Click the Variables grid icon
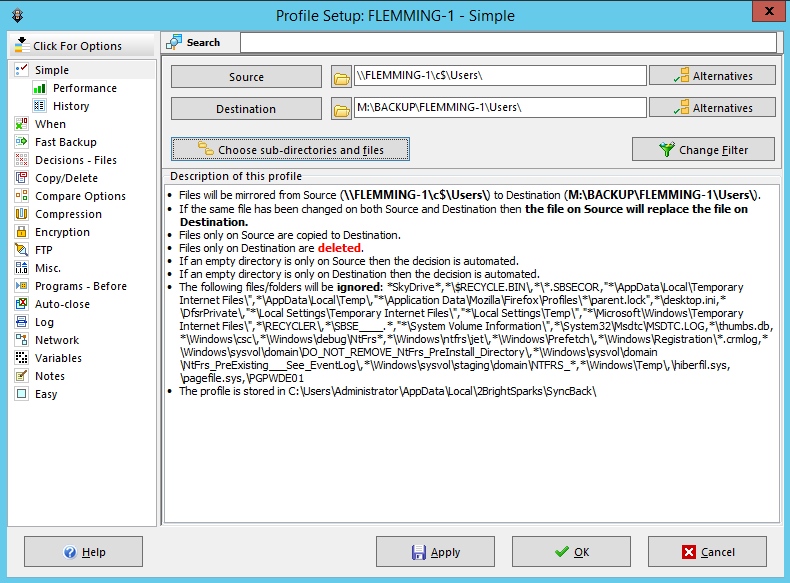Image resolution: width=790 pixels, height=583 pixels. coord(22,358)
